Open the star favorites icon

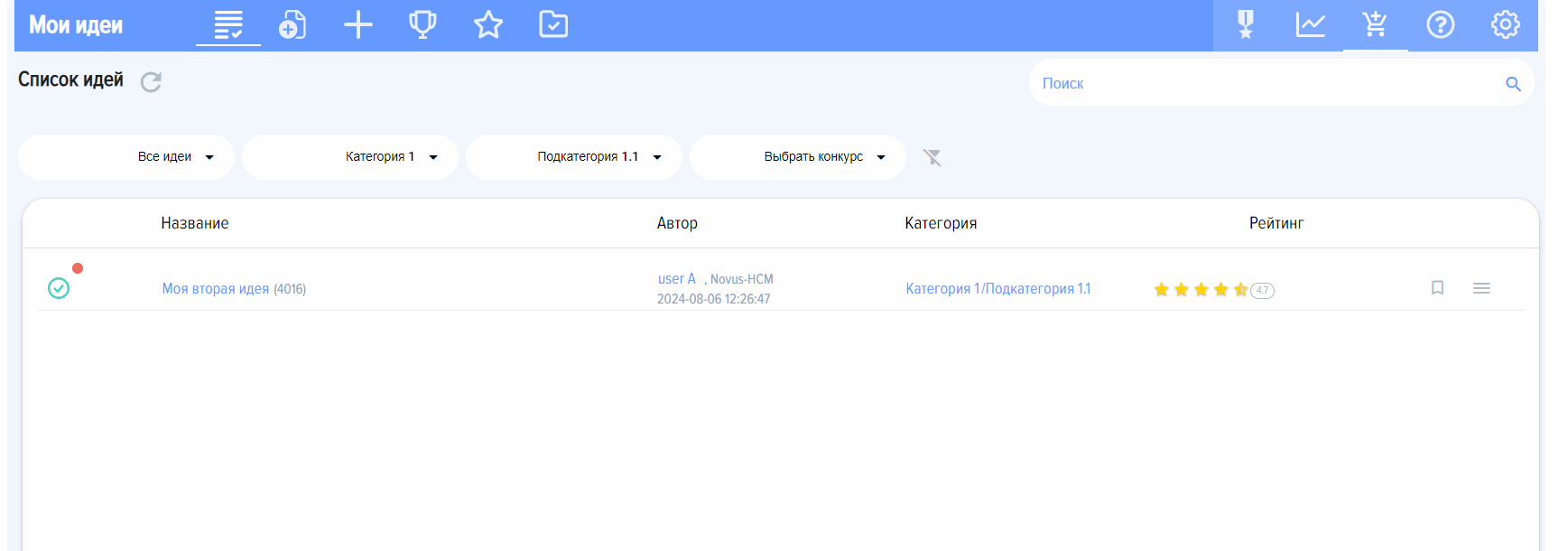488,24
